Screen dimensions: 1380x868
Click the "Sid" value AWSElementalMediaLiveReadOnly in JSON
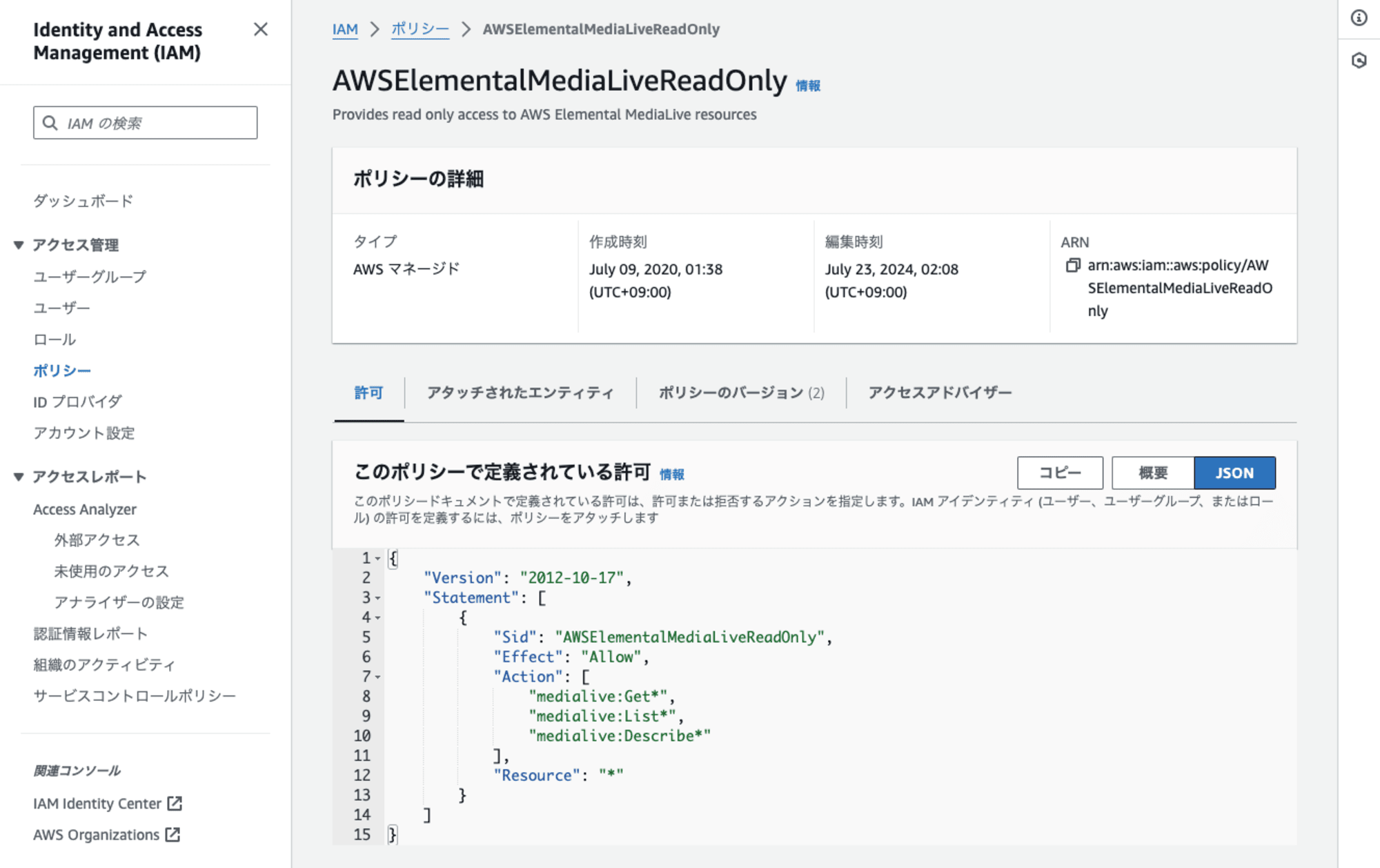pos(690,637)
